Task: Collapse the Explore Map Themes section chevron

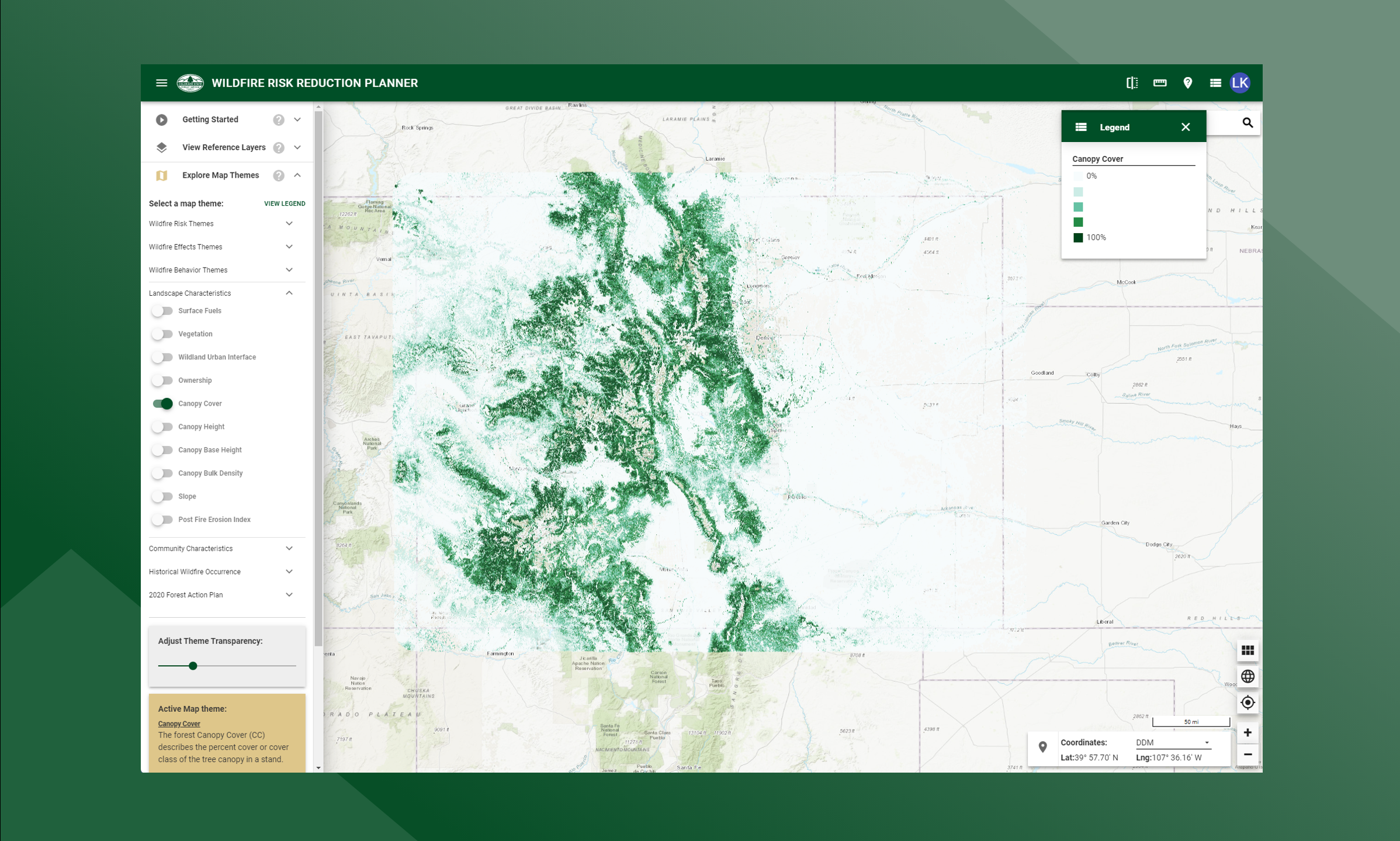Action: [x=297, y=175]
